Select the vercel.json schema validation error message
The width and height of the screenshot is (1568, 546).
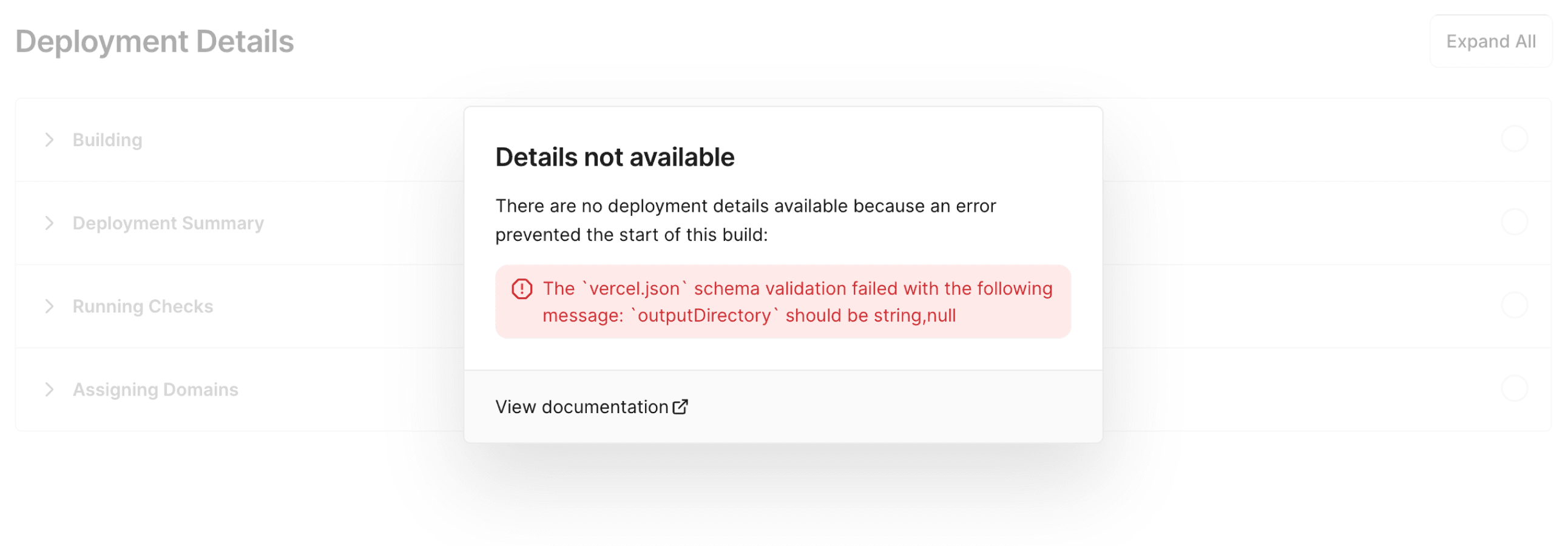[797, 302]
